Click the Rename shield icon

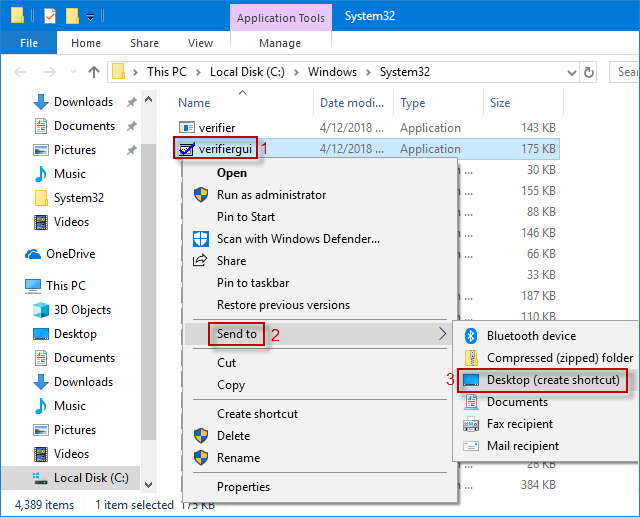(200, 458)
